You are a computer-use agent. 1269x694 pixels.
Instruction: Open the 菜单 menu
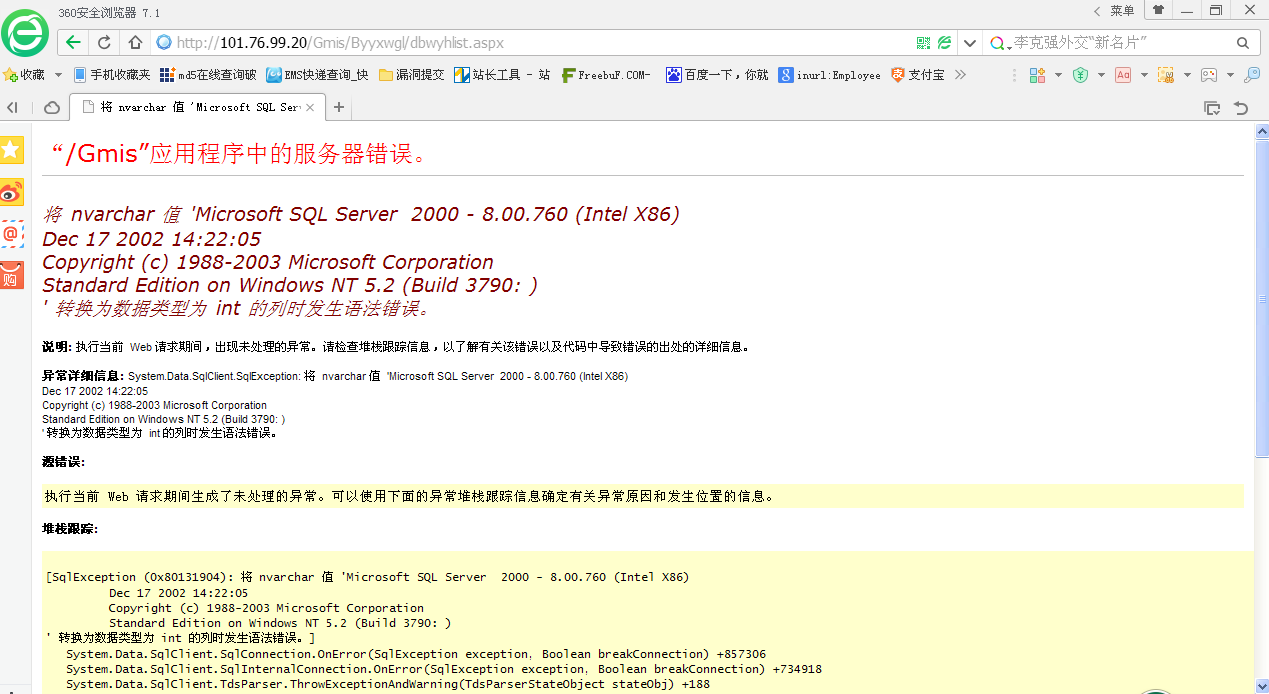point(1122,10)
